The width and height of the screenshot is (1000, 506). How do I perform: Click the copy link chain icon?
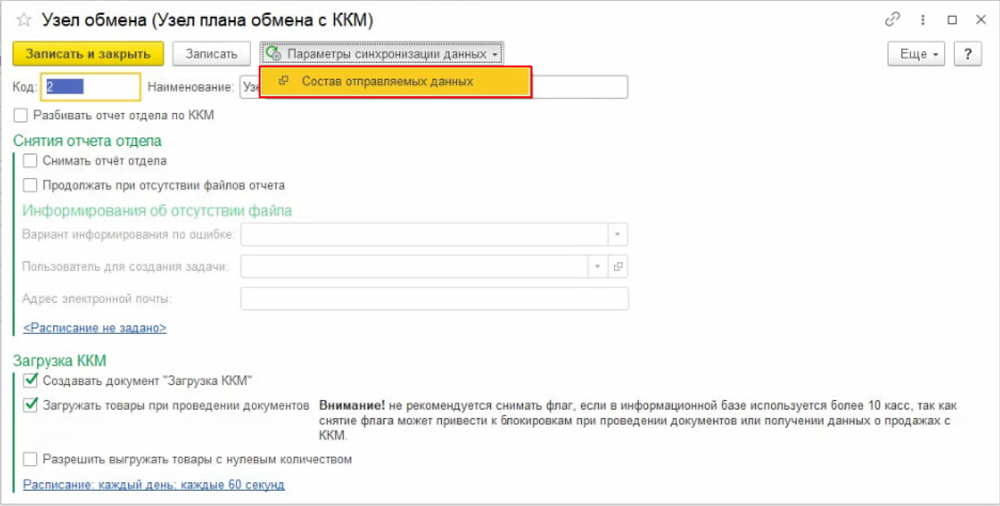click(x=892, y=20)
